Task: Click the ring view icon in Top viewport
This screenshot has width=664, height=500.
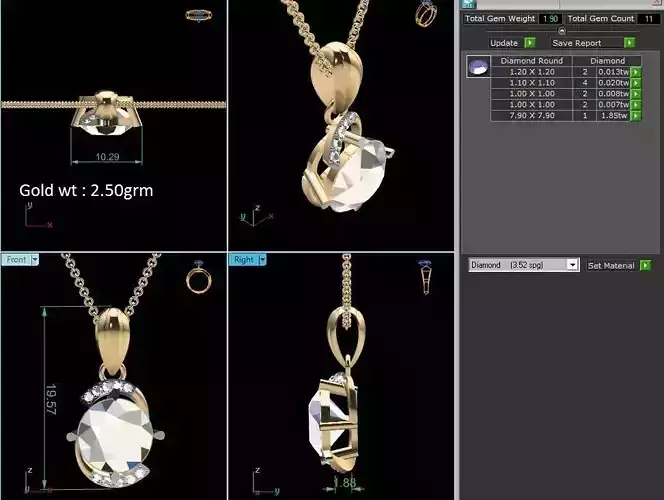Action: tap(199, 16)
